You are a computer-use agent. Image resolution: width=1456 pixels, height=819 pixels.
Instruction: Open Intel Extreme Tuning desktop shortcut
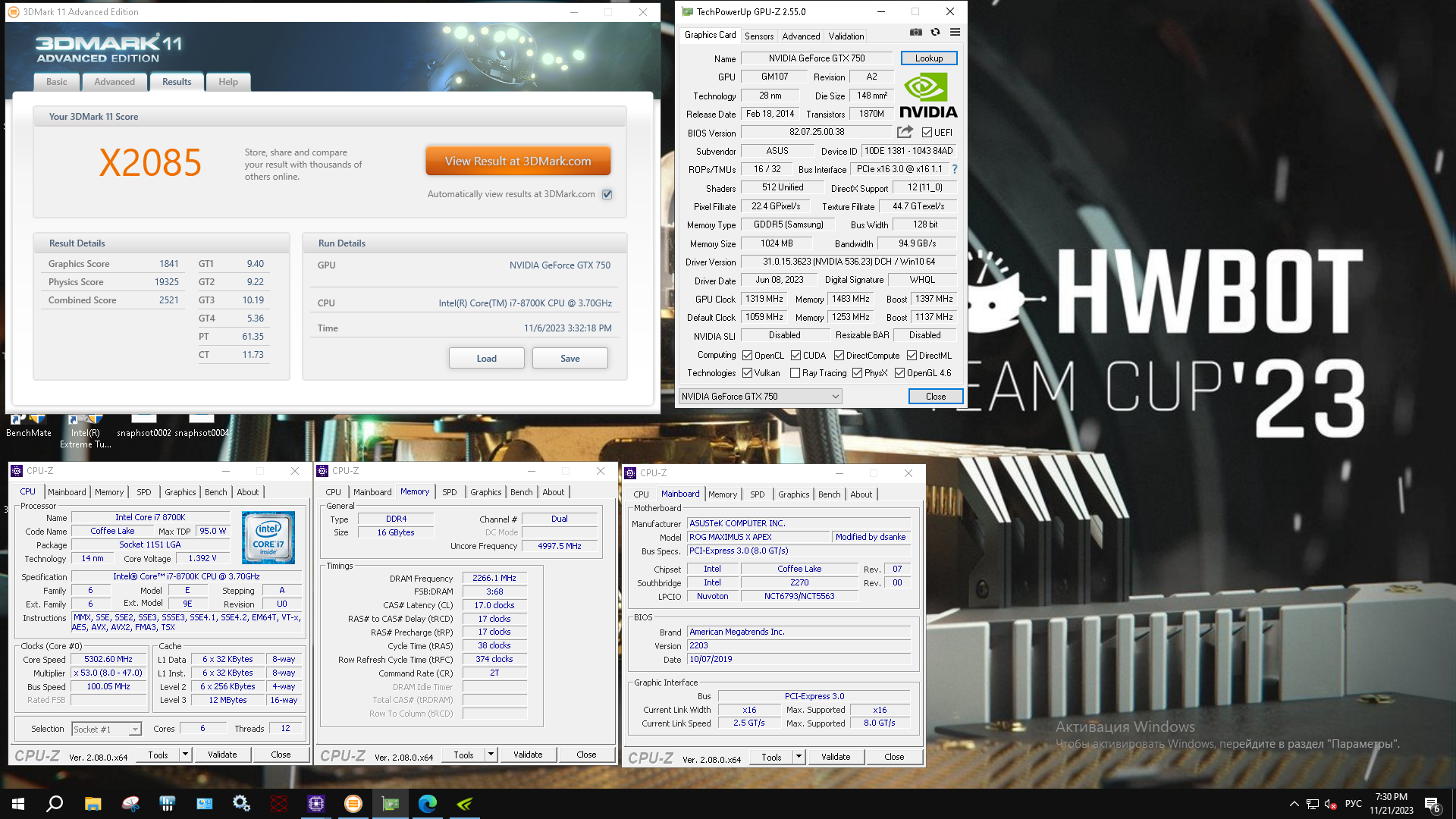[86, 431]
